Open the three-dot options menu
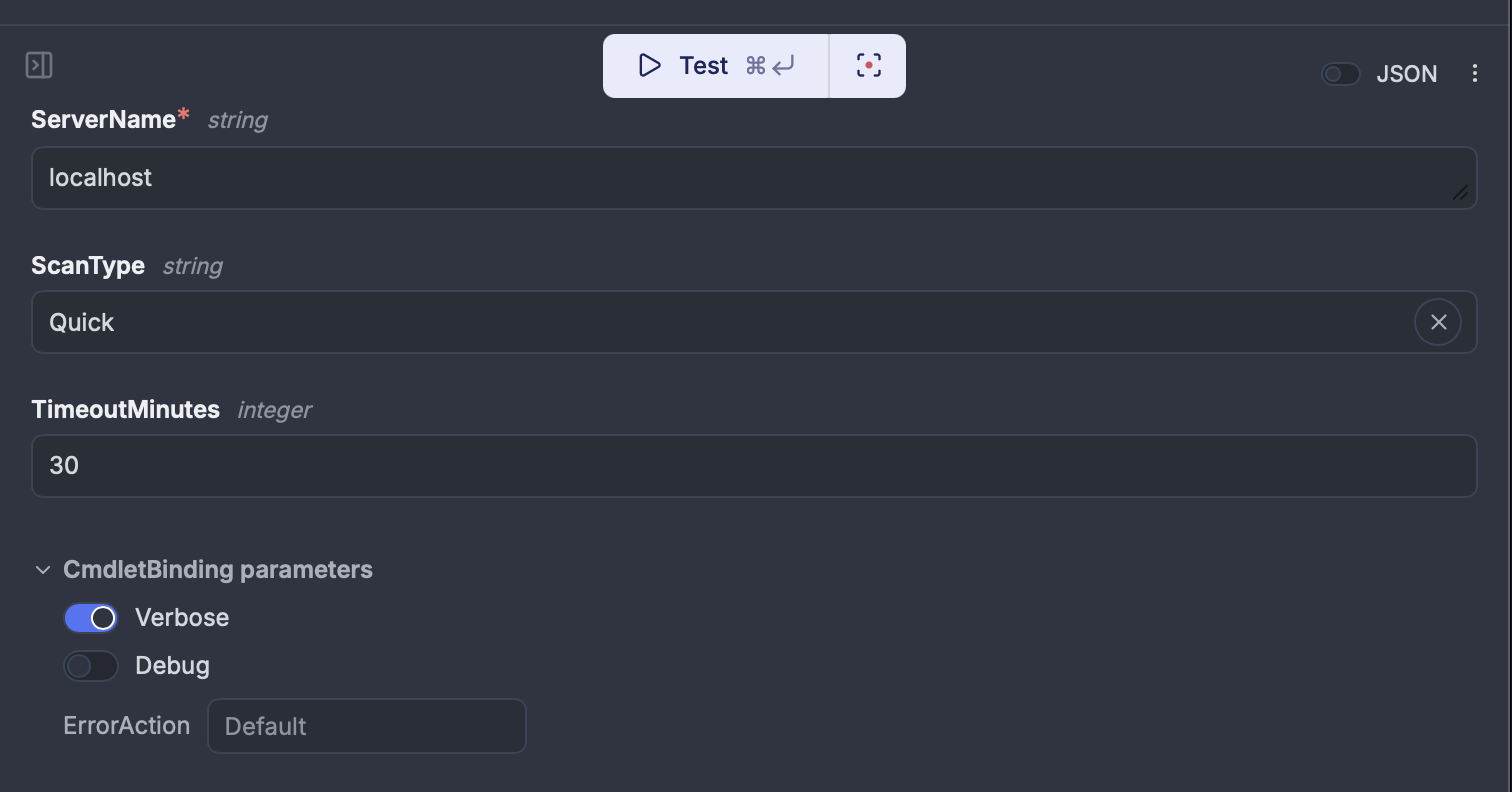The height and width of the screenshot is (792, 1512). [1476, 73]
